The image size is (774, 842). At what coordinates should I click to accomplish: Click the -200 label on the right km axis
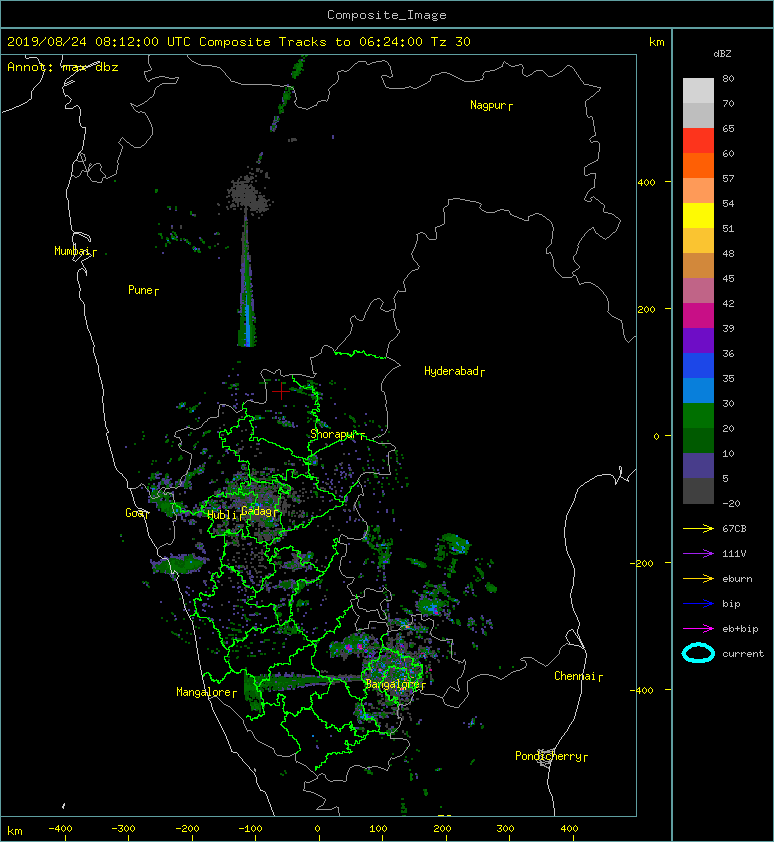point(642,563)
